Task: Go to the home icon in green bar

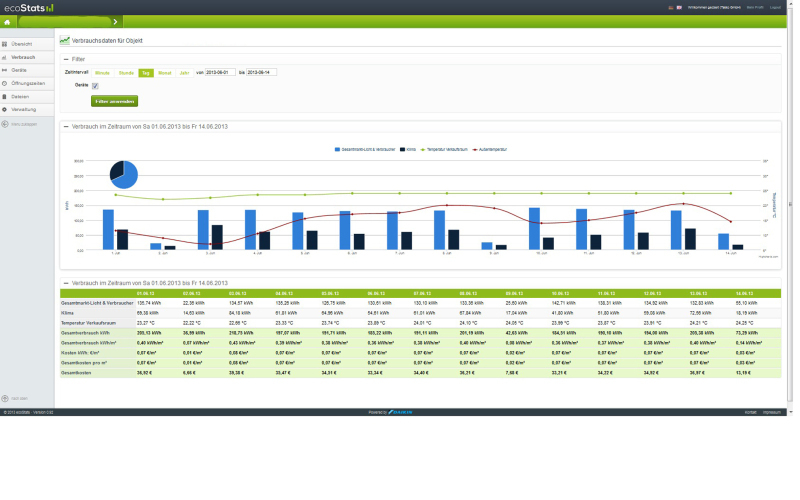Action: [x=7, y=22]
